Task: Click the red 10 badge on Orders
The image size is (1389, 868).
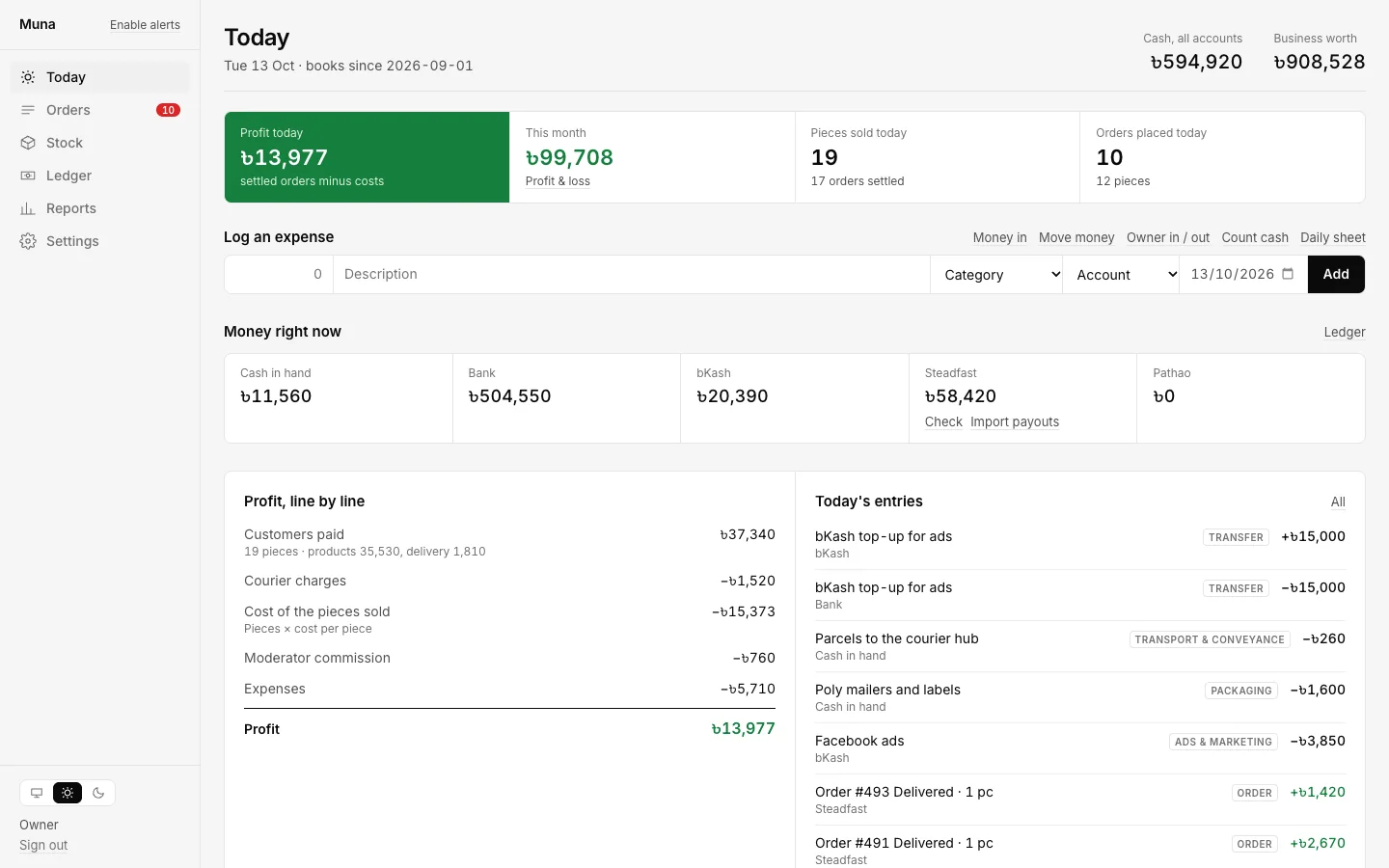Action: [168, 110]
